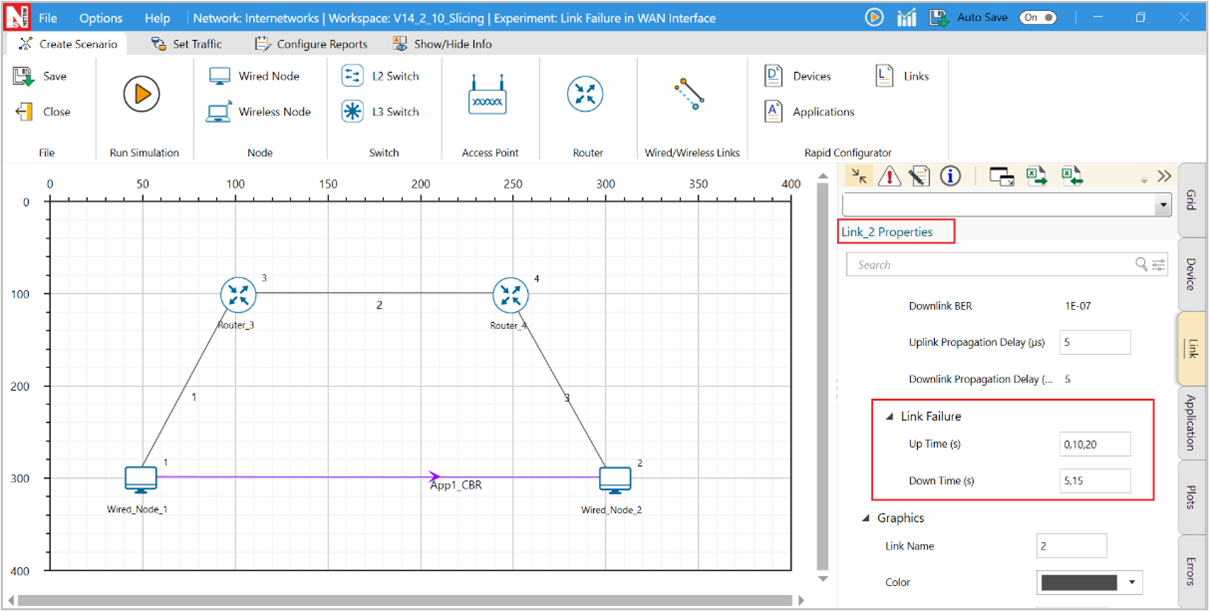
Task: Click the Wireless Node icon
Action: (x=220, y=112)
